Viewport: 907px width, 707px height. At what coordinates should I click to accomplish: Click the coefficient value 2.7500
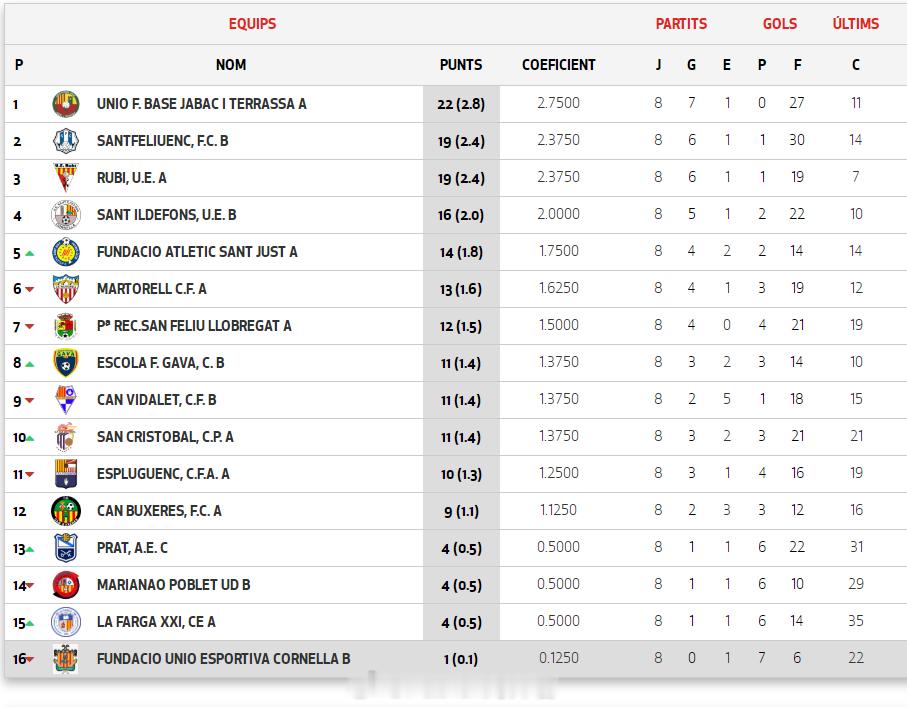click(558, 104)
